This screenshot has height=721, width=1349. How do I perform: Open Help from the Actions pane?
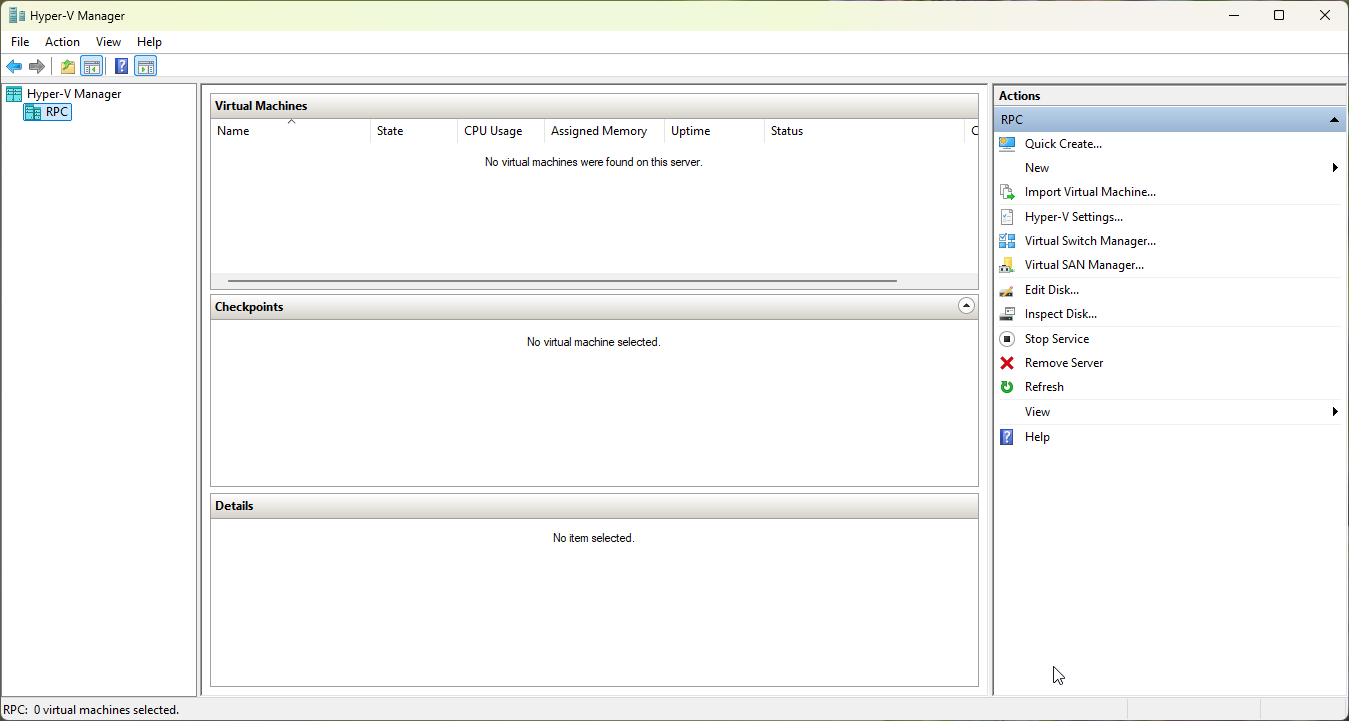(1037, 436)
